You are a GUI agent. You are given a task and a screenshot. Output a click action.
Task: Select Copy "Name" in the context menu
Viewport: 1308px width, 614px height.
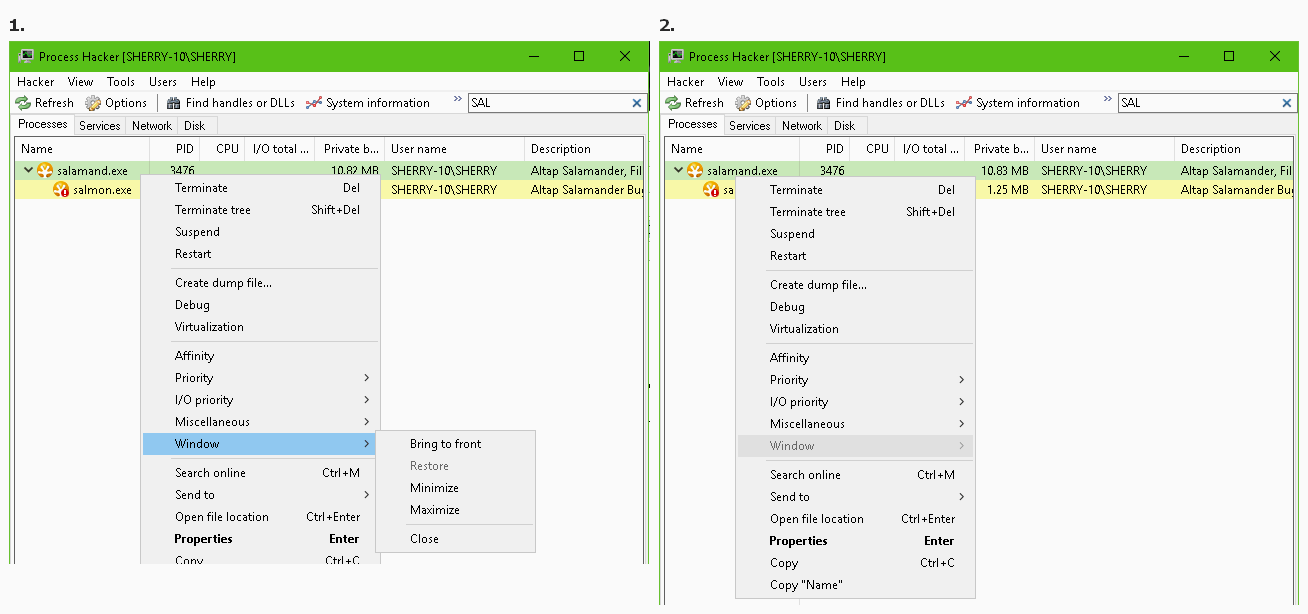pyautogui.click(x=806, y=585)
